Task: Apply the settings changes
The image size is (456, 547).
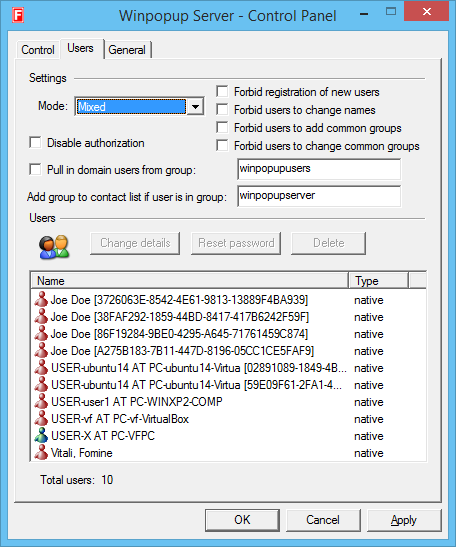Action: (404, 520)
